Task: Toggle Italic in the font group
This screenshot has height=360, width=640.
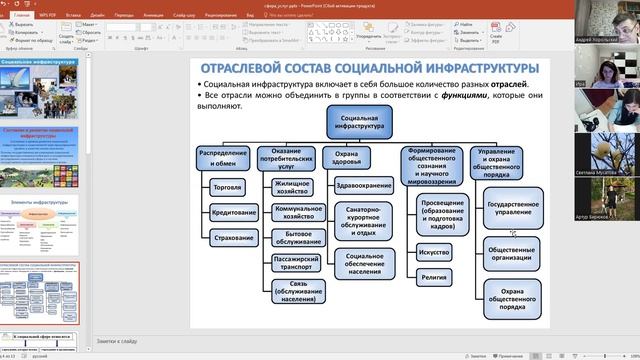Action: pyautogui.click(x=118, y=38)
